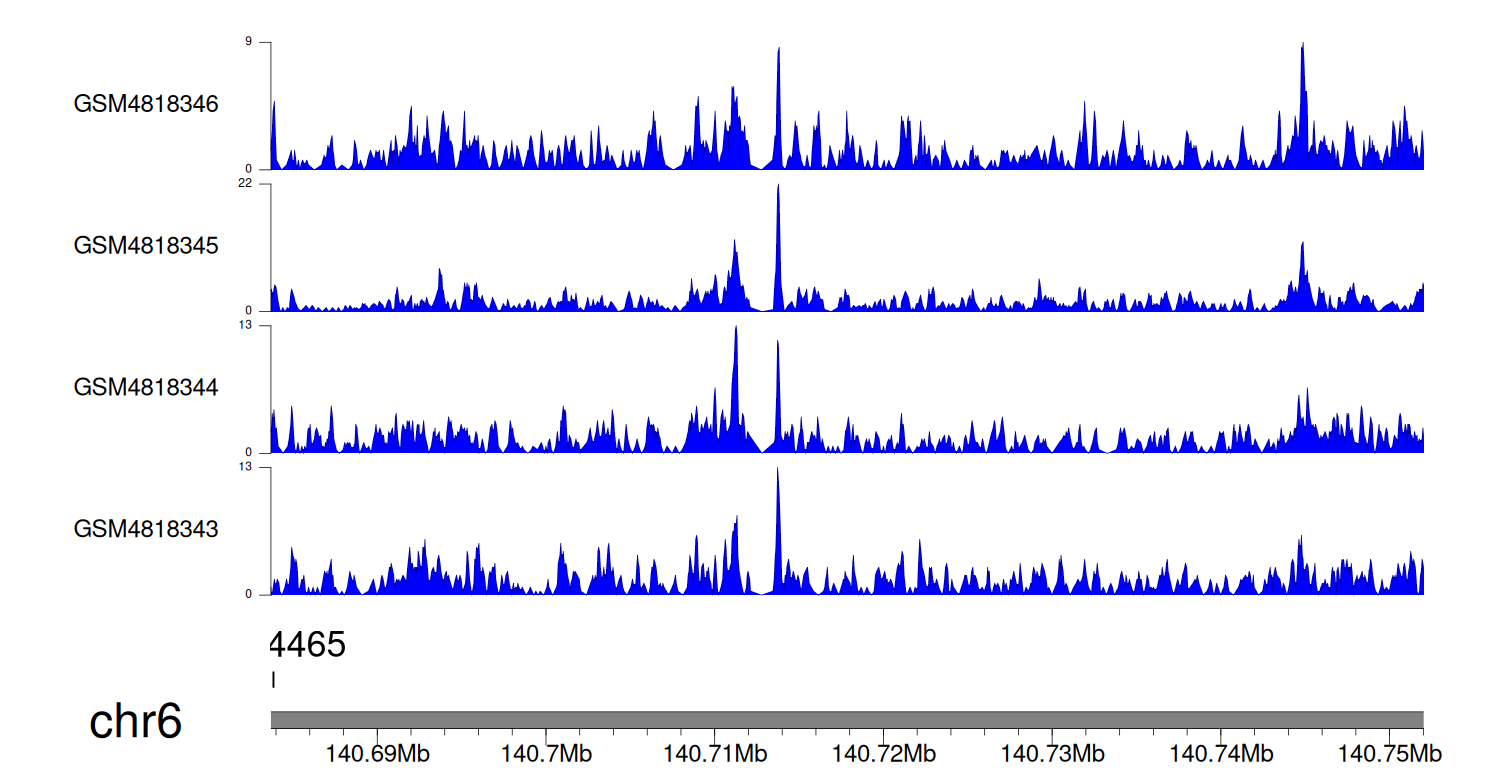This screenshot has width=1500, height=780.
Task: Select the GSM4818345 track label
Action: click(x=146, y=245)
